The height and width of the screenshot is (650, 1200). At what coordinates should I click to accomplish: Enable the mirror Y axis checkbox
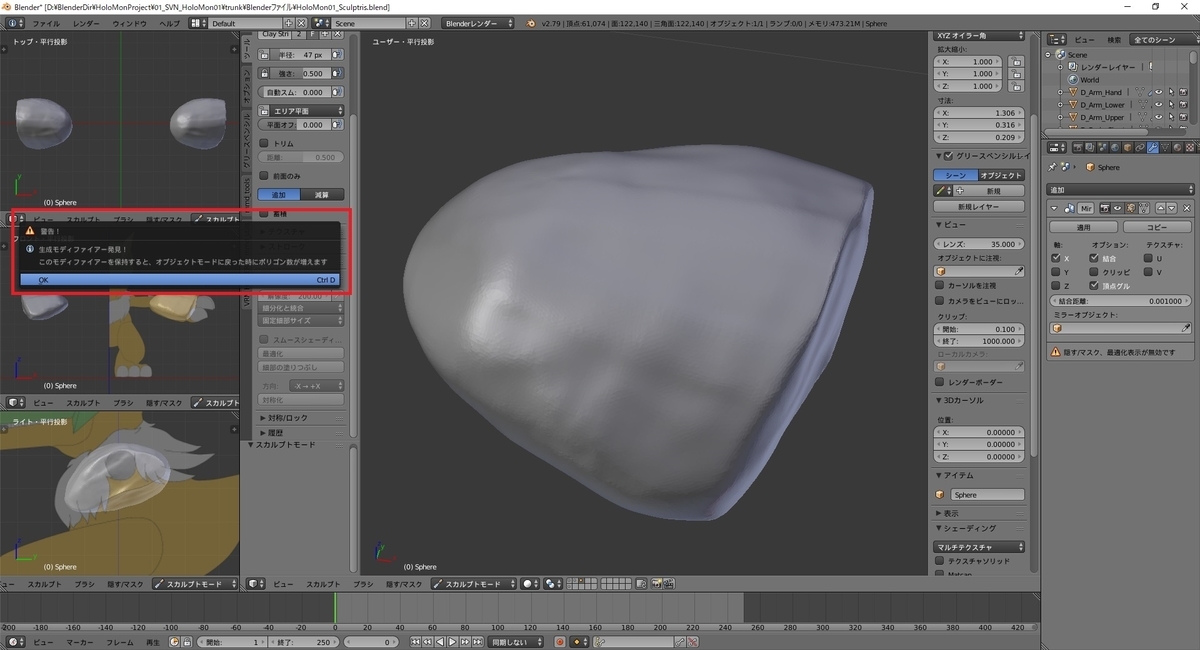[1056, 272]
